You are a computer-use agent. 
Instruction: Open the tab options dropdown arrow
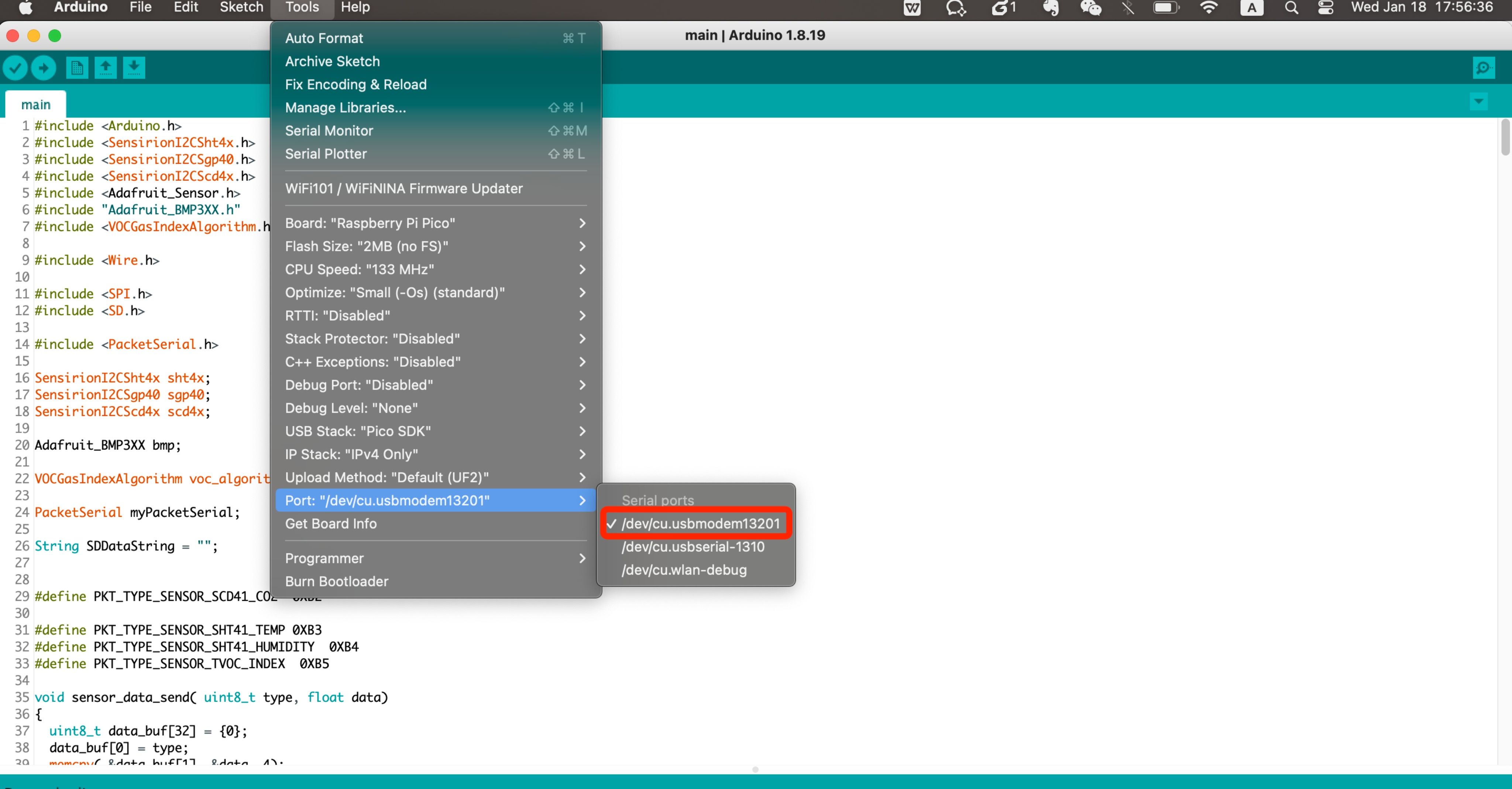1478,101
